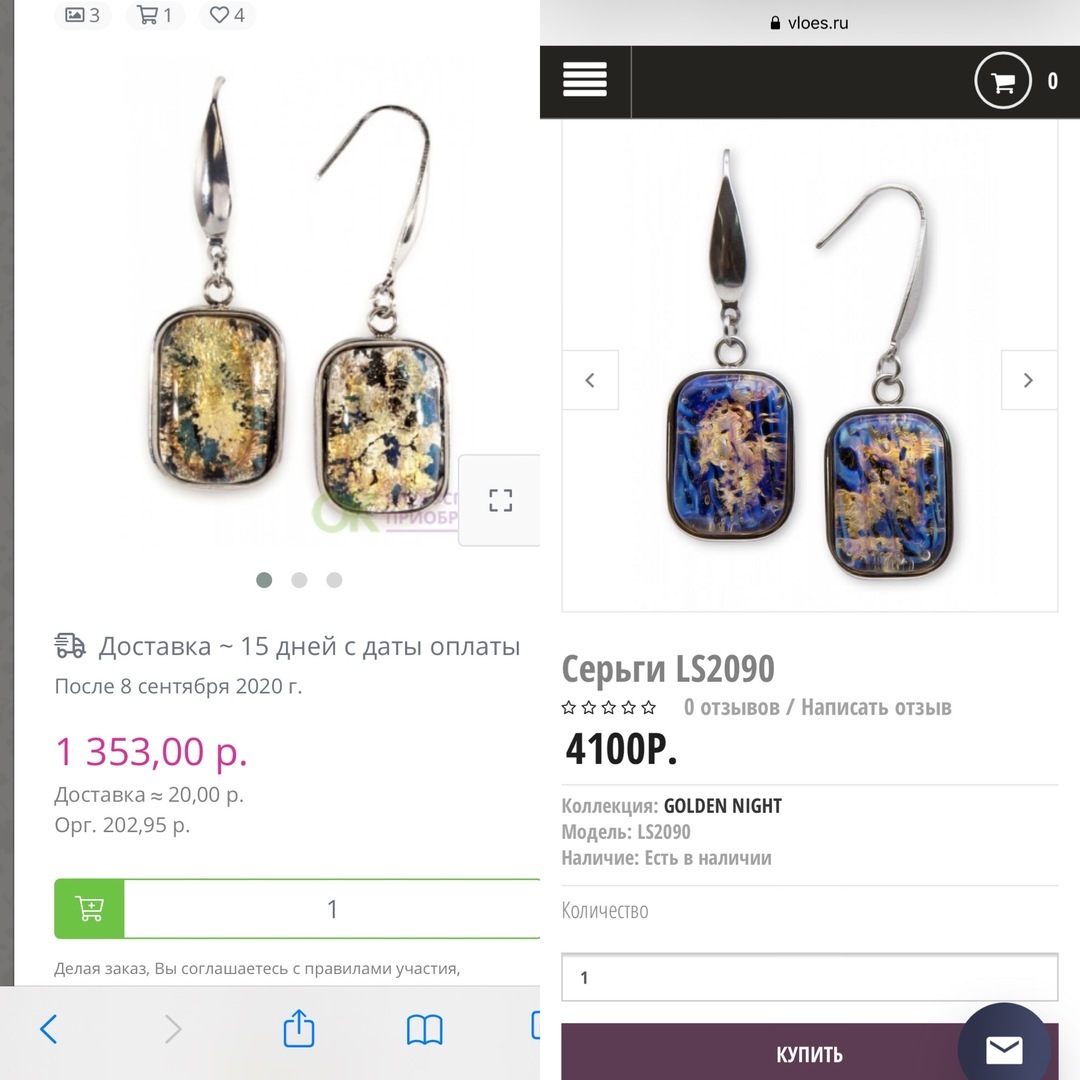Tap the cart count badge showing 1
Viewport: 1080px width, 1080px height.
tap(155, 15)
